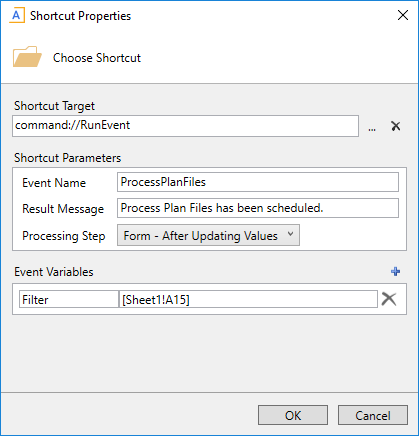Remove the Filter event variable row
Image resolution: width=419 pixels, height=436 pixels.
coord(389,299)
